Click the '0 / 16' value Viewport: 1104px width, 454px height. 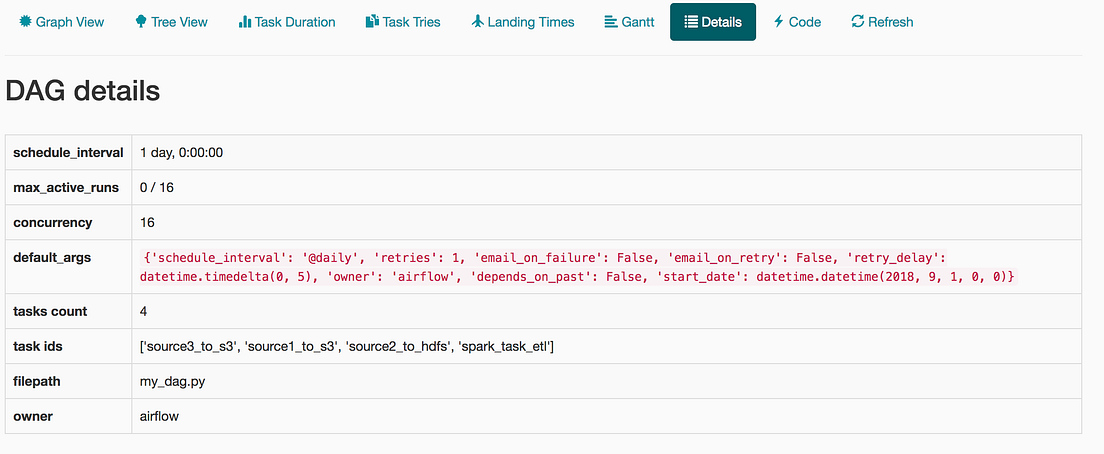[x=156, y=187]
